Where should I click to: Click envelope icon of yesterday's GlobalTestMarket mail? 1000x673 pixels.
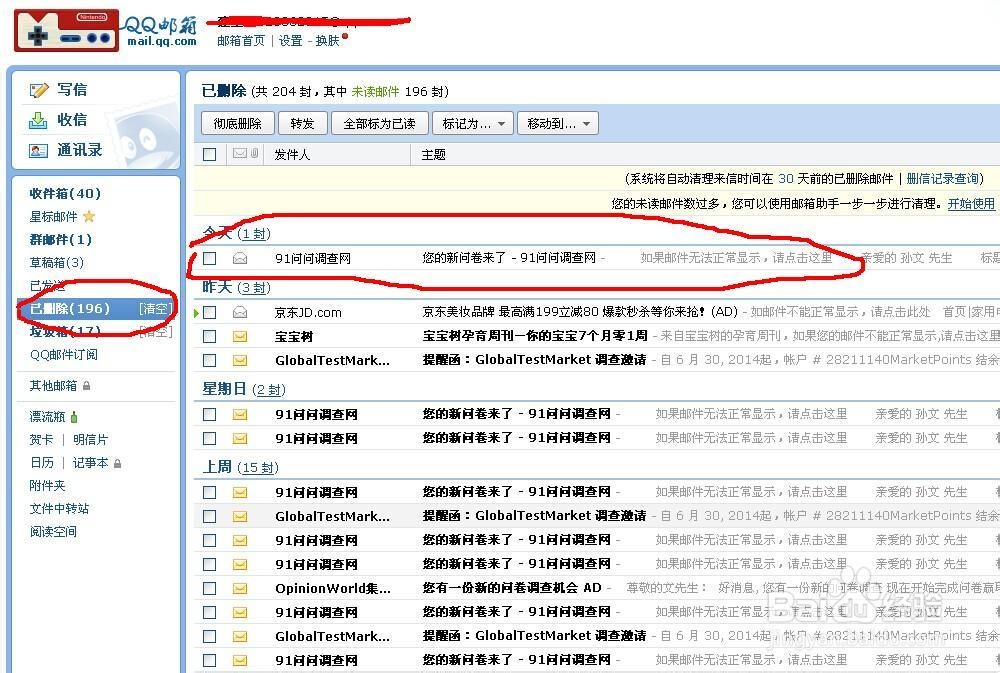[240, 360]
